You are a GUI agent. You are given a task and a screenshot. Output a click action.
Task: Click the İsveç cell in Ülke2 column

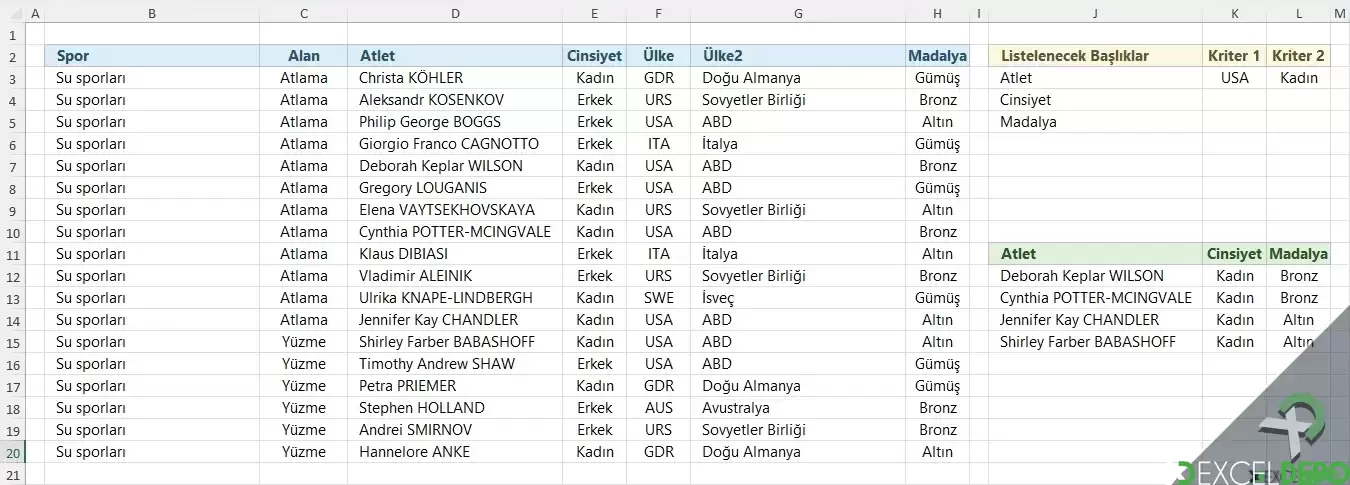tap(797, 298)
